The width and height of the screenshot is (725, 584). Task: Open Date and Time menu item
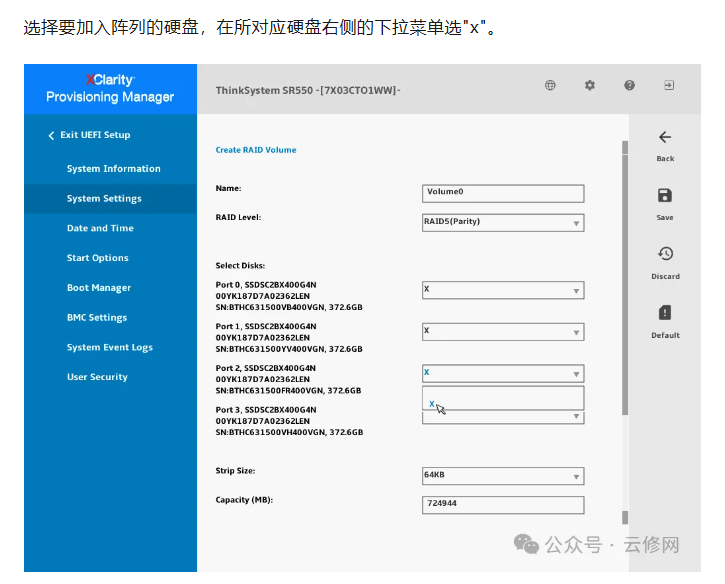[100, 228]
